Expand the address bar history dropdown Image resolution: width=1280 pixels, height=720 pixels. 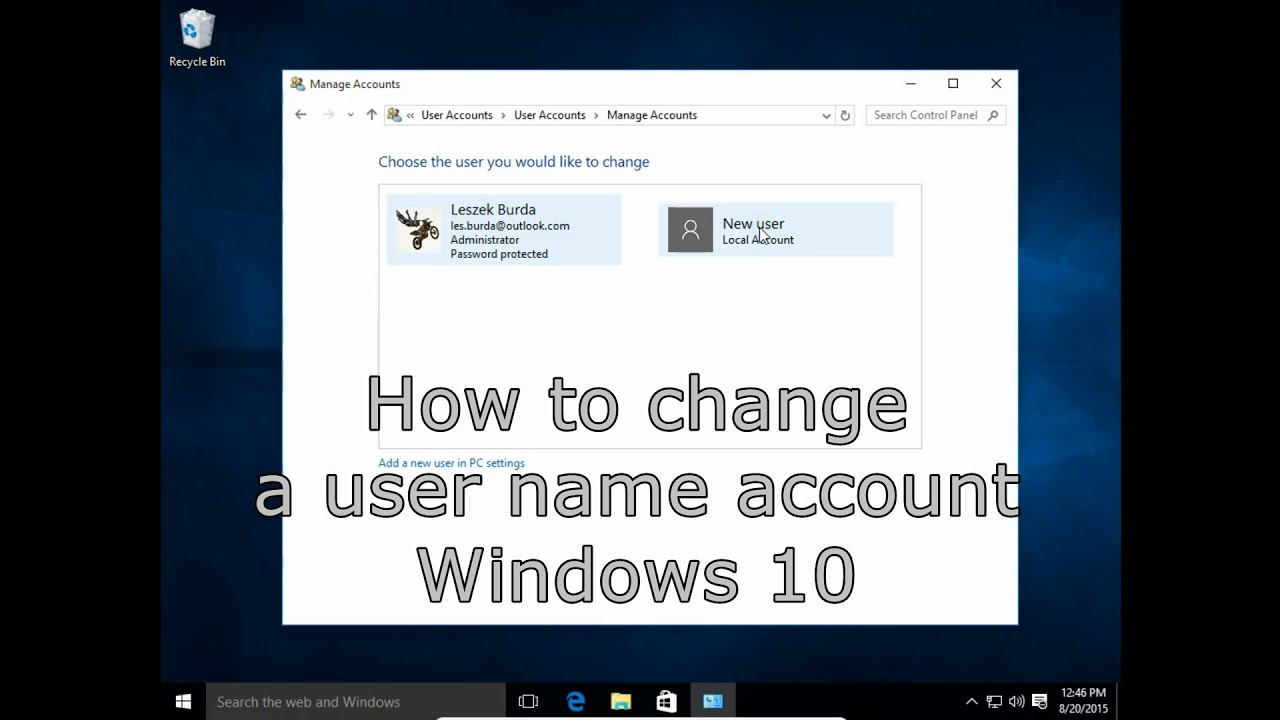pyautogui.click(x=826, y=115)
